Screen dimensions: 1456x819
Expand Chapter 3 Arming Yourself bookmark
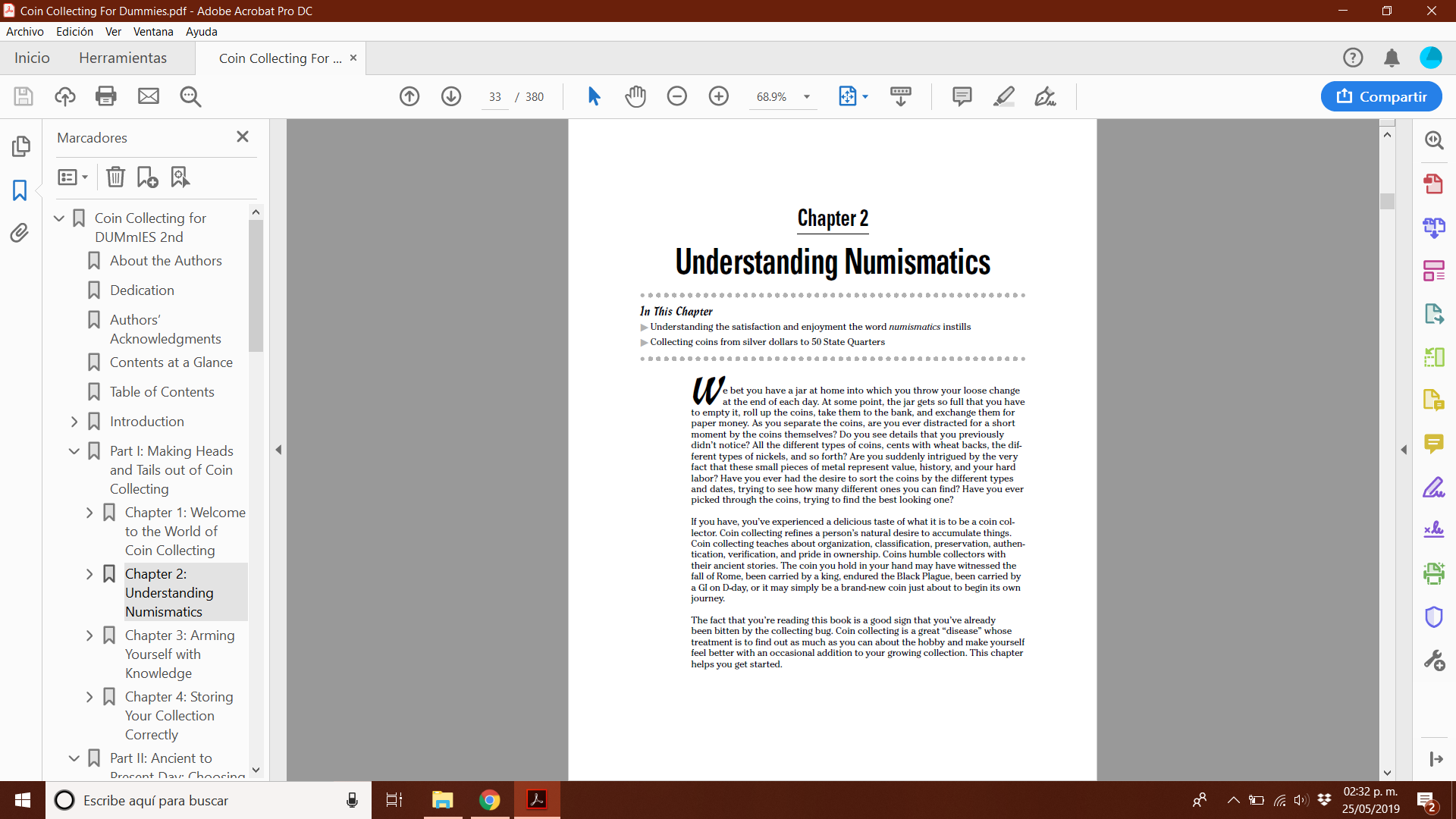click(x=89, y=635)
